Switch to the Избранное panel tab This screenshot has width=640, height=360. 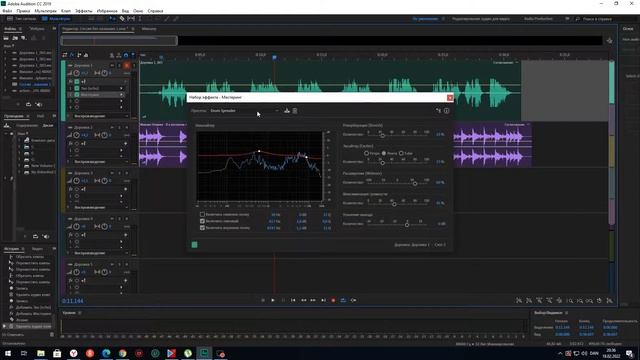(37, 29)
